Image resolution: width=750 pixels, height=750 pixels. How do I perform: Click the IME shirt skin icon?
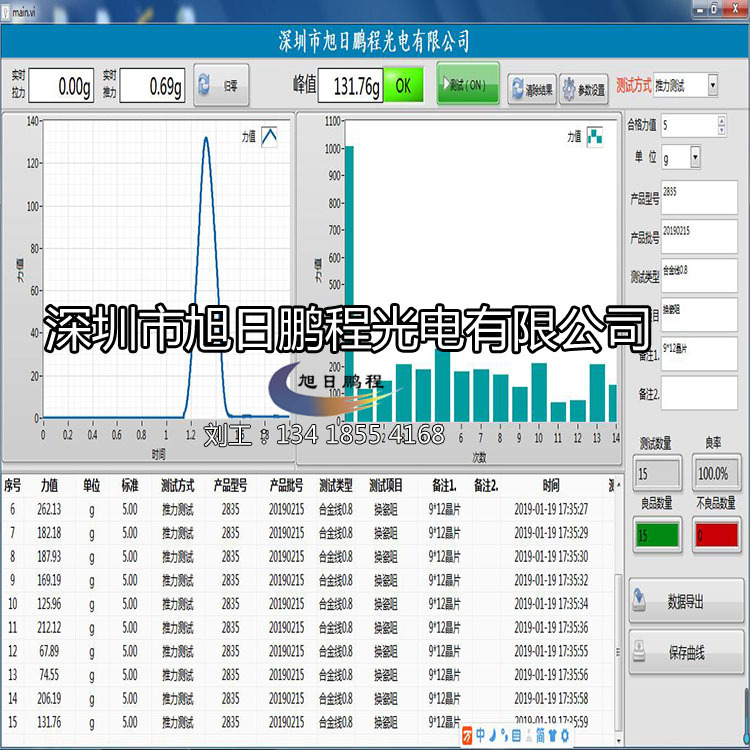click(x=552, y=735)
